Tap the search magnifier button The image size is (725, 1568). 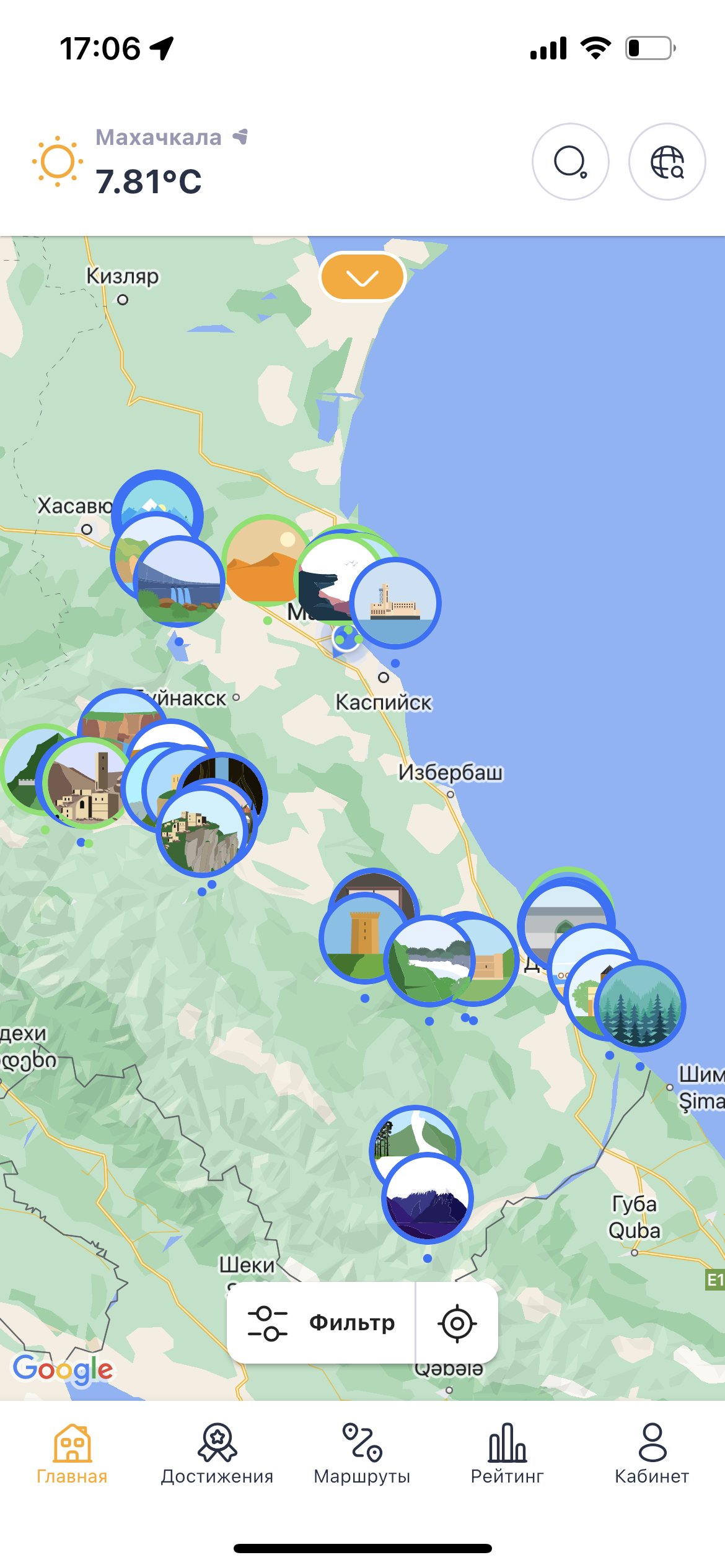(570, 162)
